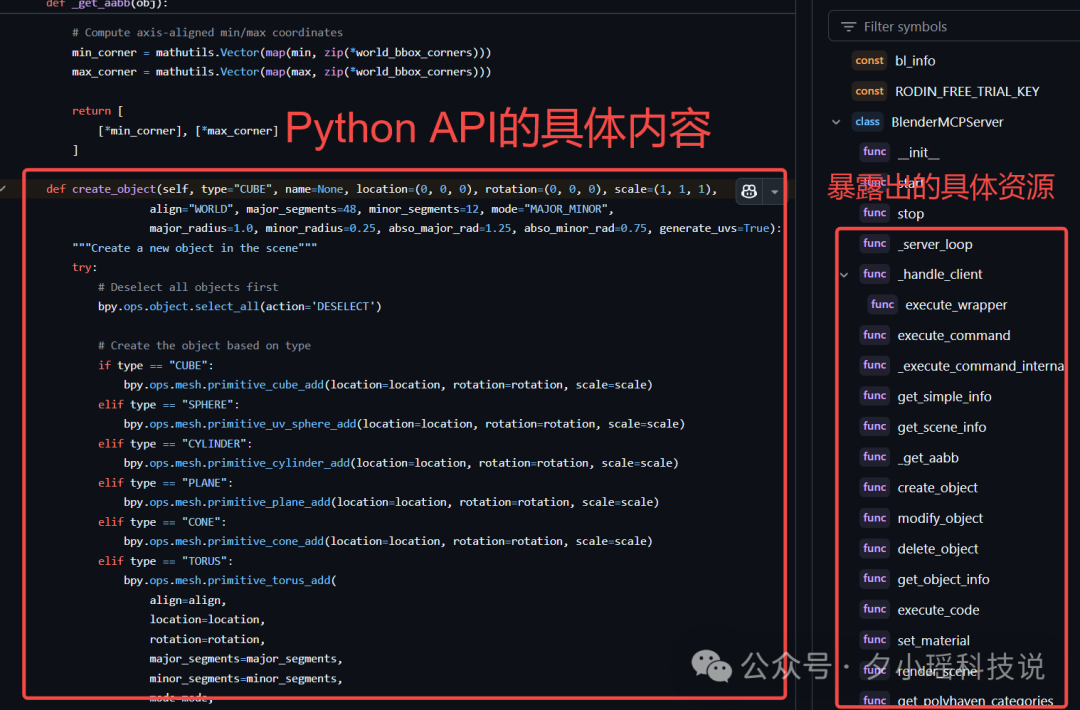The image size is (1080, 710).
Task: Click primitive_cube_add call in the code
Action: 265,385
